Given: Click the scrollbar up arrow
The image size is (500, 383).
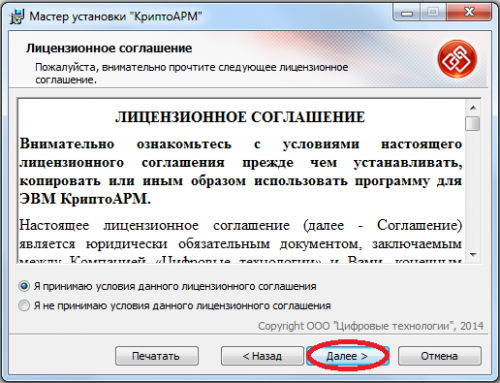Looking at the screenshot, I should [x=473, y=108].
